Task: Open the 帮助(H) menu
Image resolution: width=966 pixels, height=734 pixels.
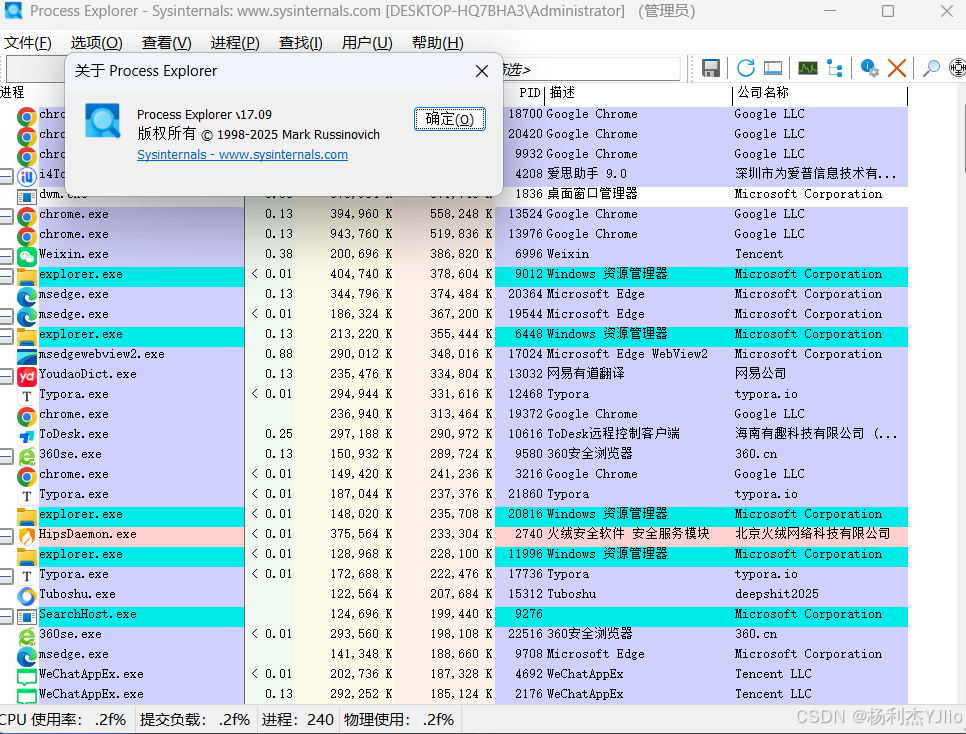Action: pyautogui.click(x=437, y=43)
